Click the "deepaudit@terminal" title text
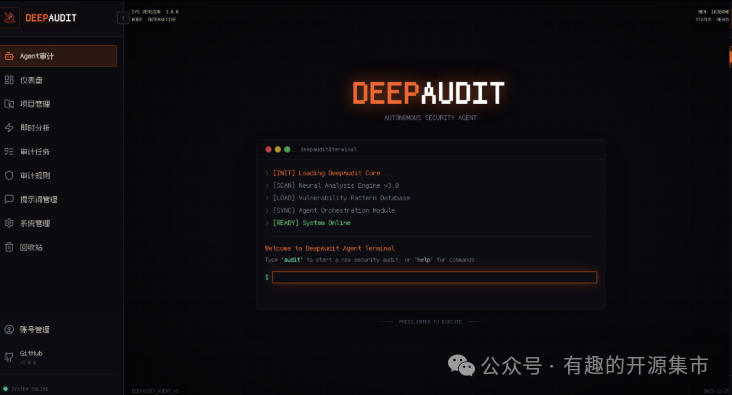 (x=328, y=149)
